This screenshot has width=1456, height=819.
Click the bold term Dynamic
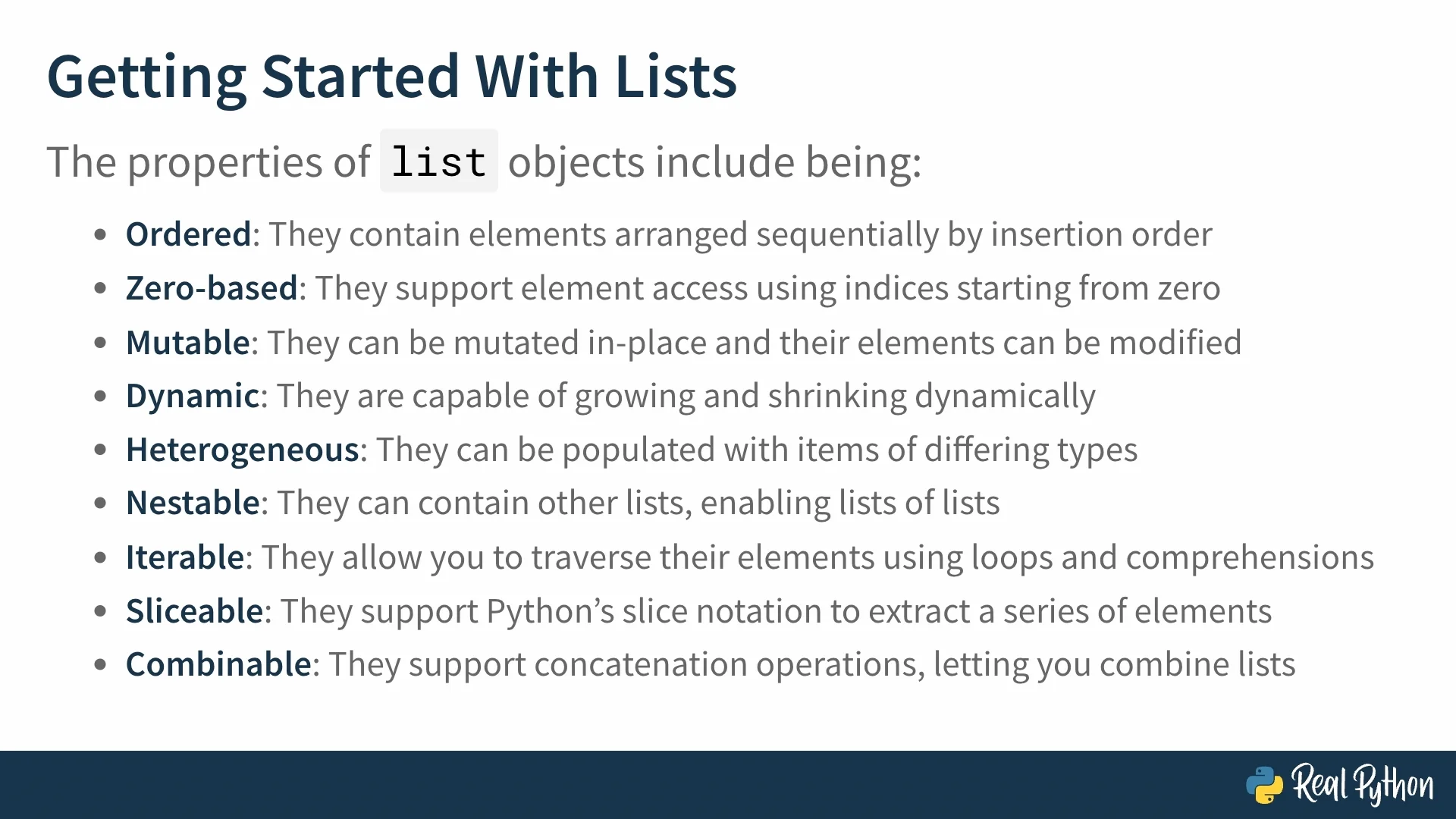193,397
